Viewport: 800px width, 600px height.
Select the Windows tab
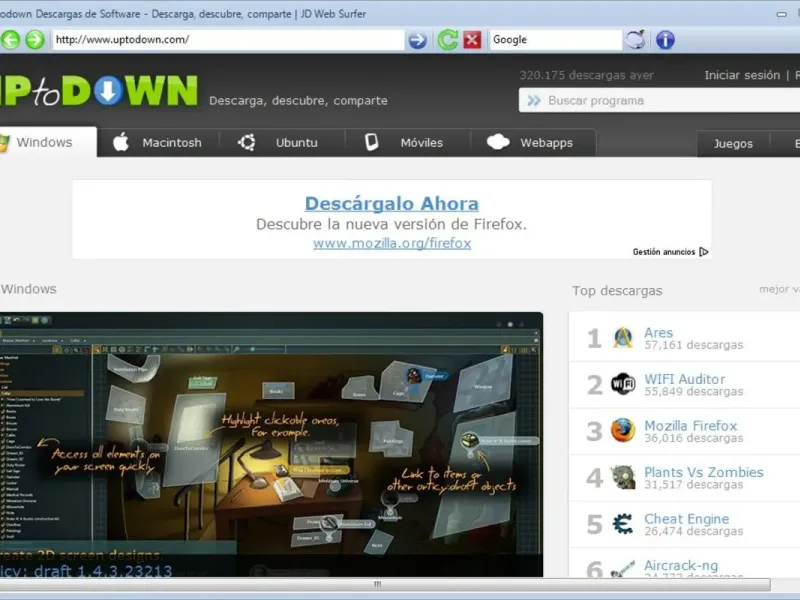pyautogui.click(x=48, y=142)
